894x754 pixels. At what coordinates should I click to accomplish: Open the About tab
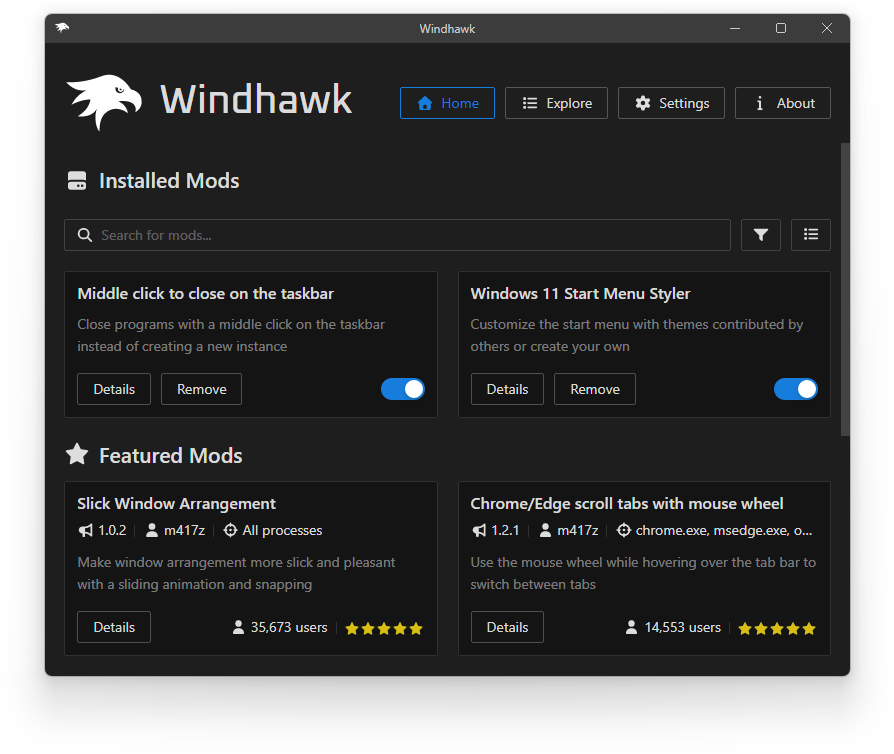click(783, 103)
